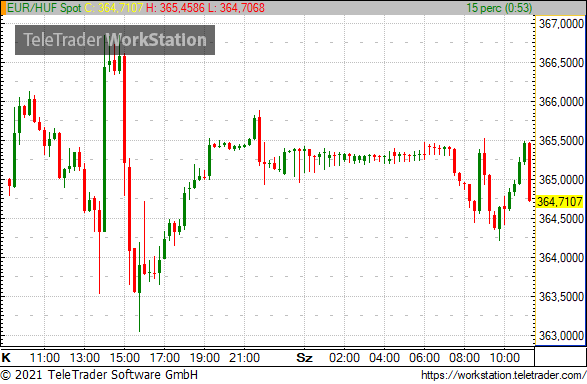Open the workstation.teletrader.com link
587x384 pixels.
click(504, 375)
